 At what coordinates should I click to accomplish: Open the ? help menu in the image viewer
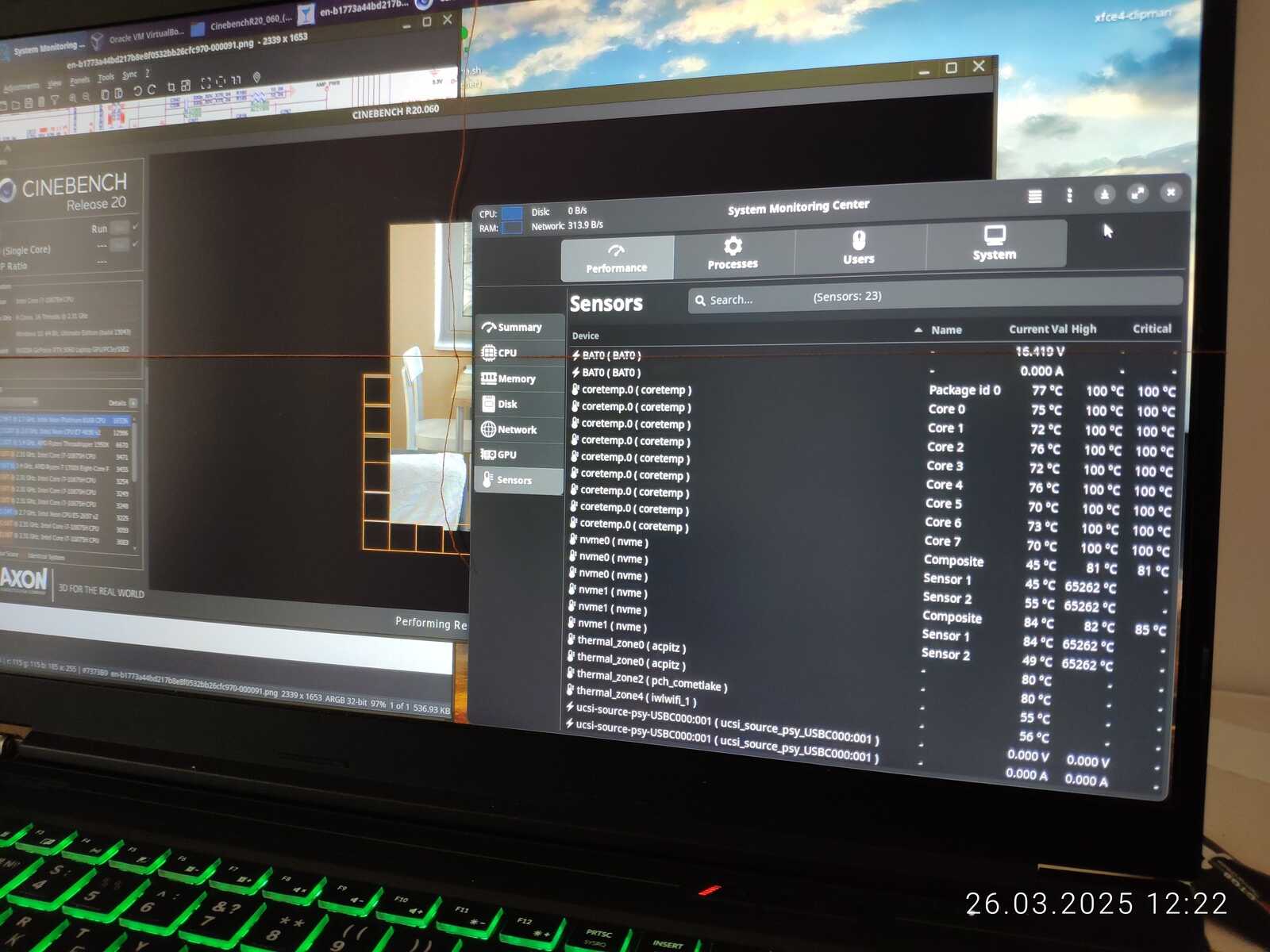147,73
